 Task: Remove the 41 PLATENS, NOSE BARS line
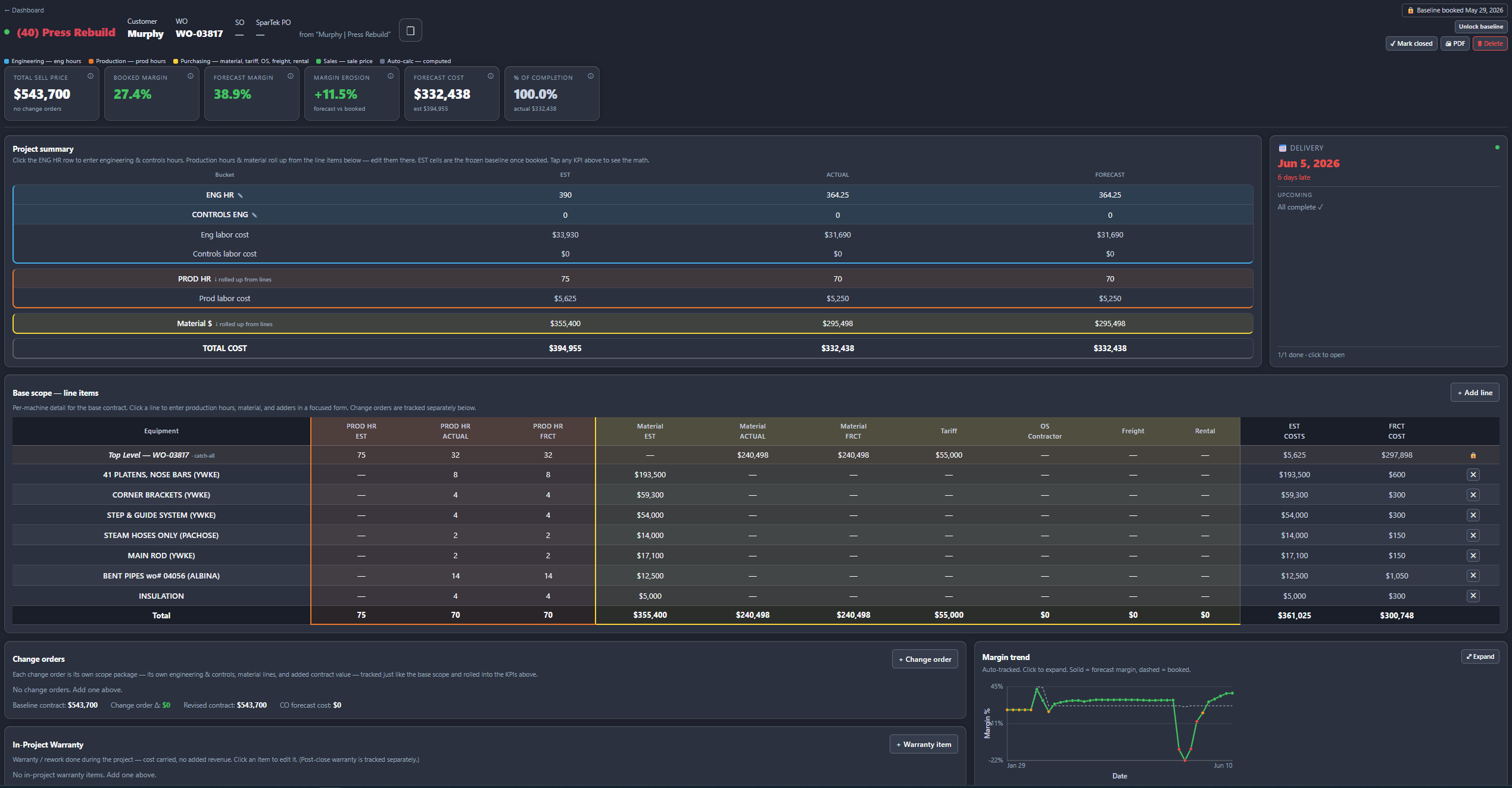coord(1473,475)
